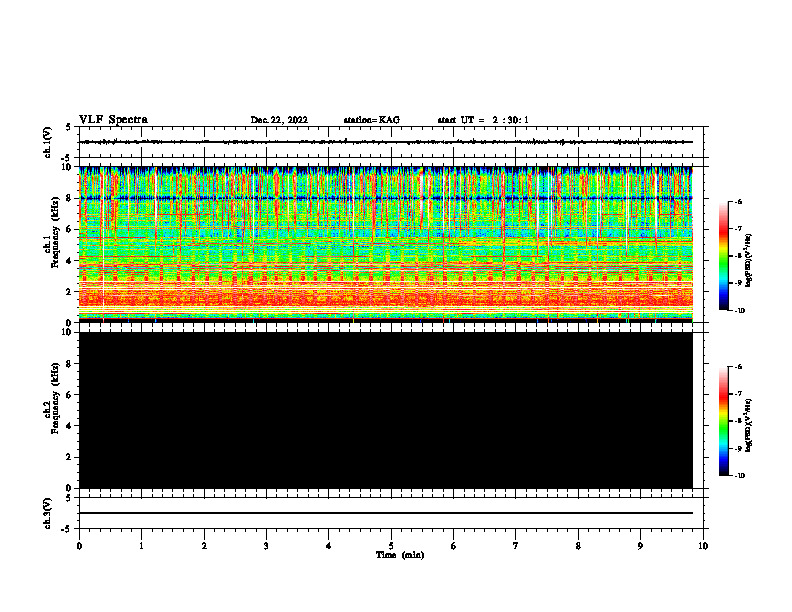Click the ch.1(V) axis label
792x612 pixels.
48,142
